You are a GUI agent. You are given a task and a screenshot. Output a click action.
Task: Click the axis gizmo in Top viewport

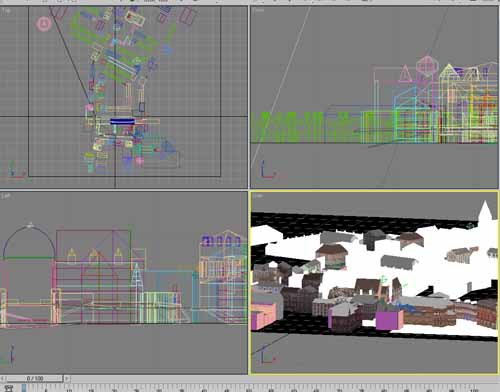coord(15,170)
